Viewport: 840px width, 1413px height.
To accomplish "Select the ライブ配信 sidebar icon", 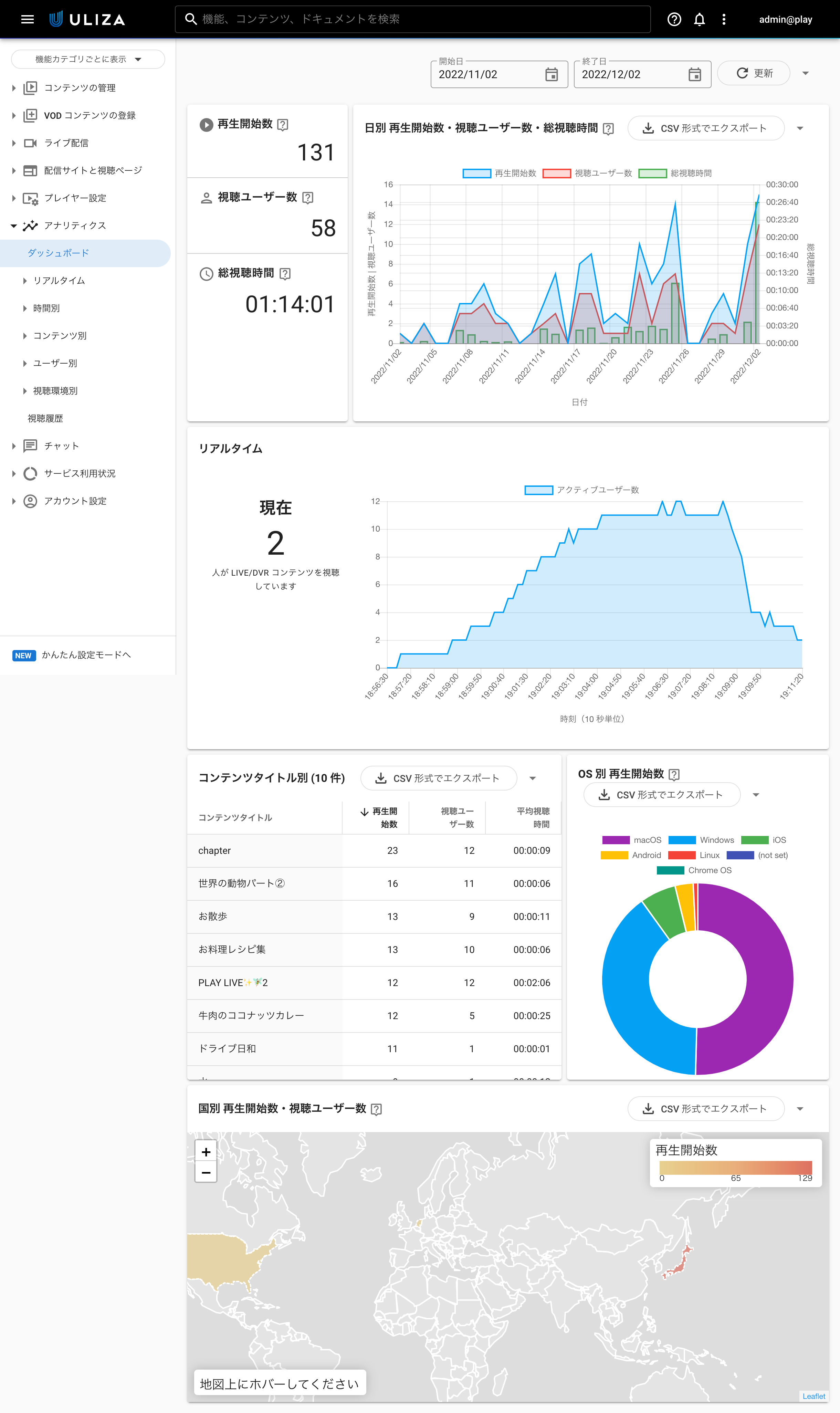I will (31, 143).
